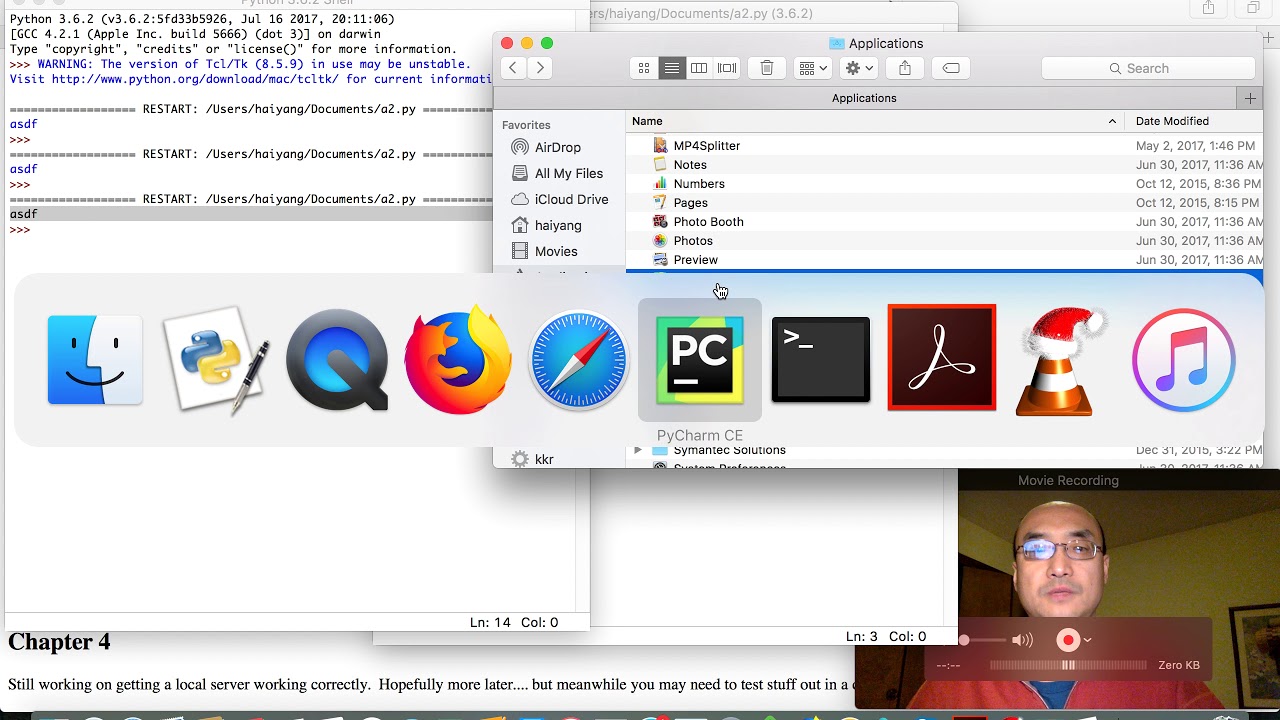Click the Finder trash delete button

click(x=767, y=68)
